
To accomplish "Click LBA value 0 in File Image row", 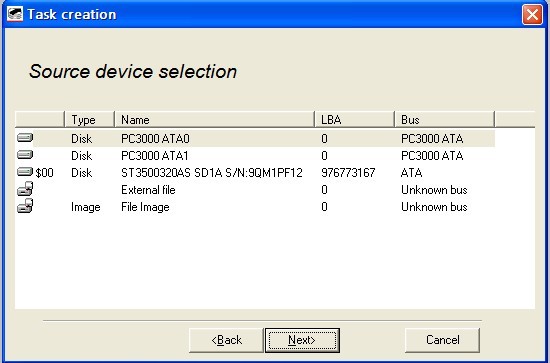I will click(324, 207).
